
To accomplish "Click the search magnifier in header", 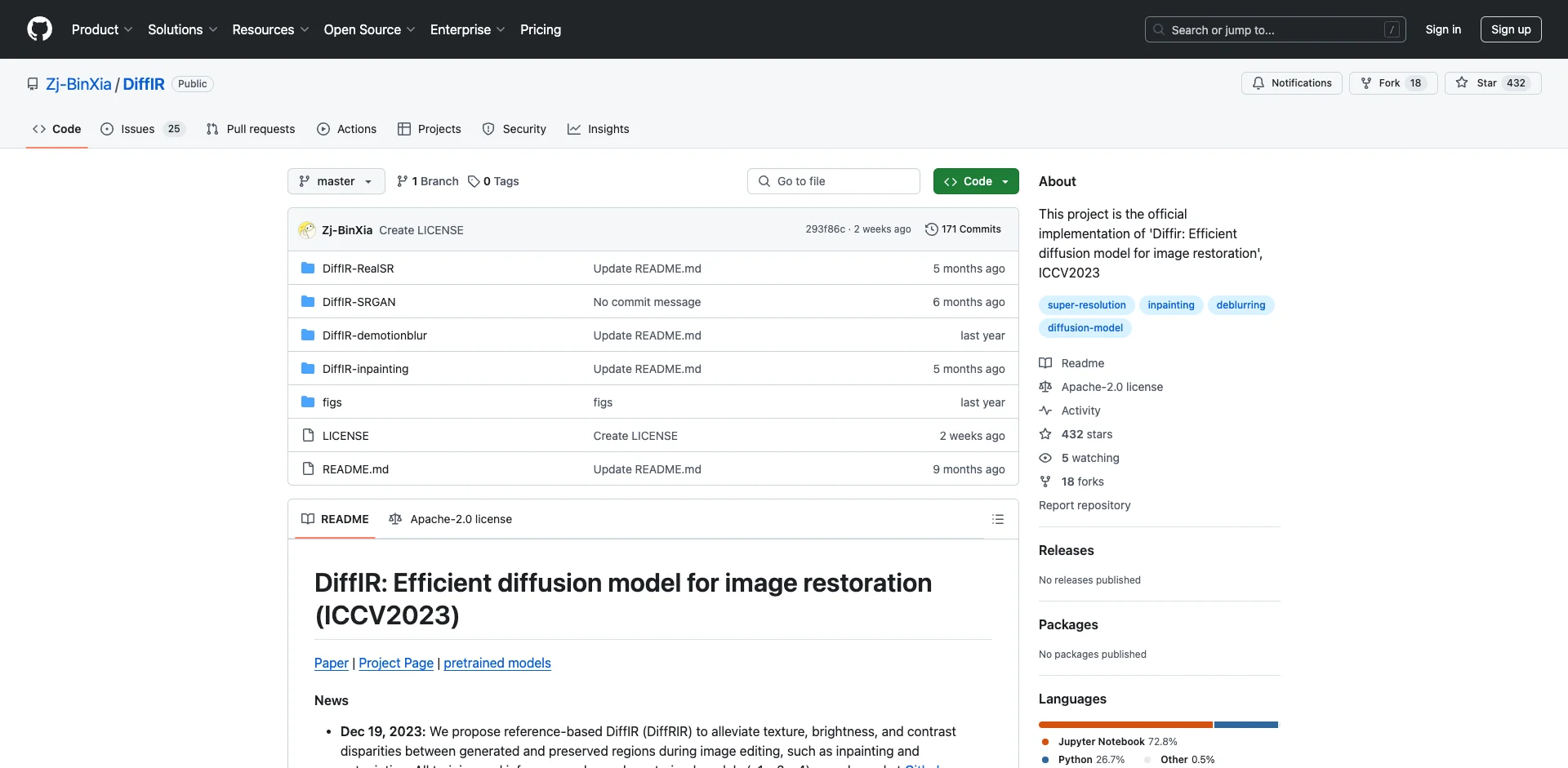I will pos(1159,29).
